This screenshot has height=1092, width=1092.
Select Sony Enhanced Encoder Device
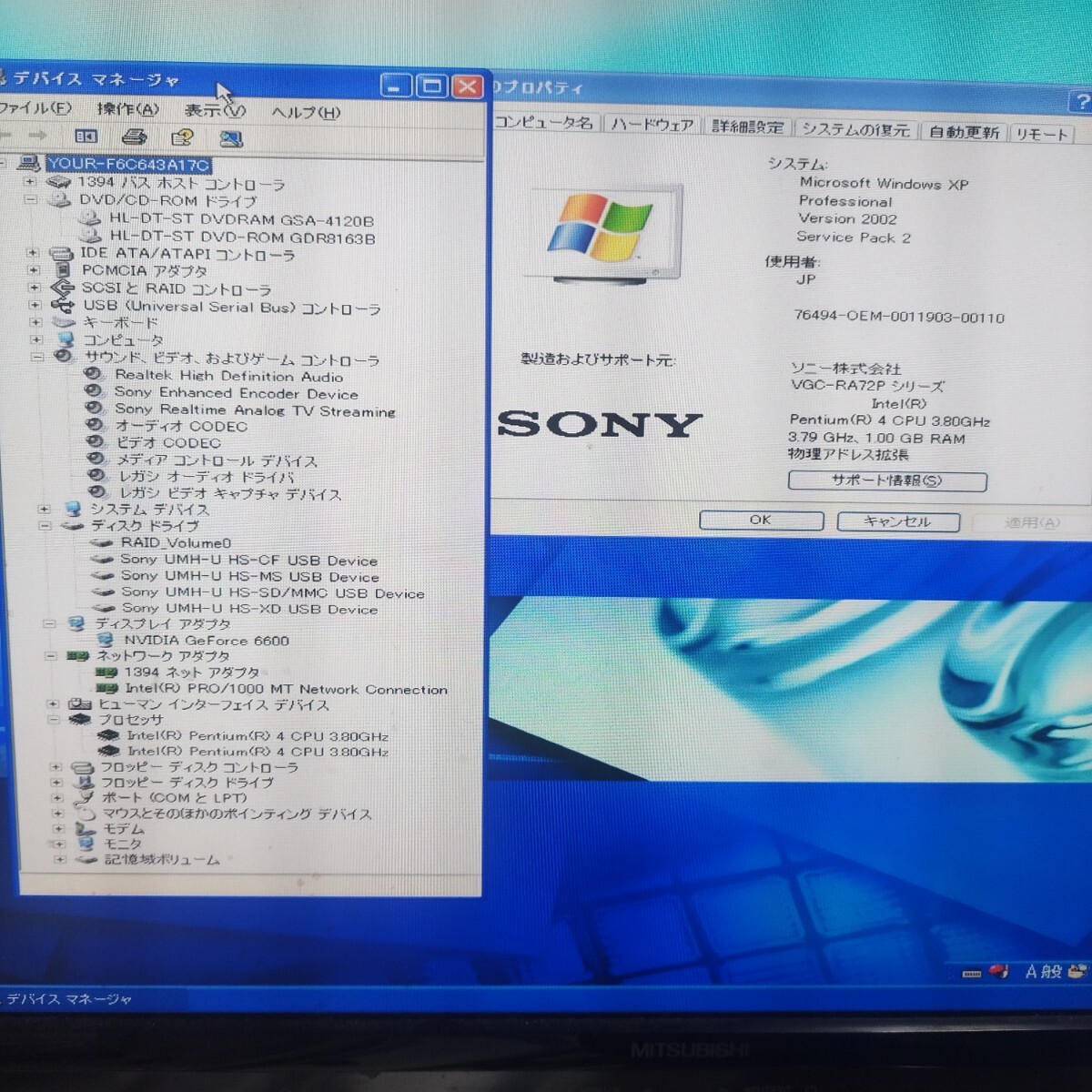click(237, 393)
